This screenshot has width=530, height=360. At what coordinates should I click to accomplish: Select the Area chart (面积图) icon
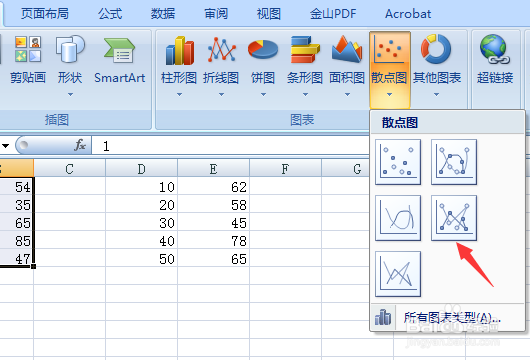(347, 49)
